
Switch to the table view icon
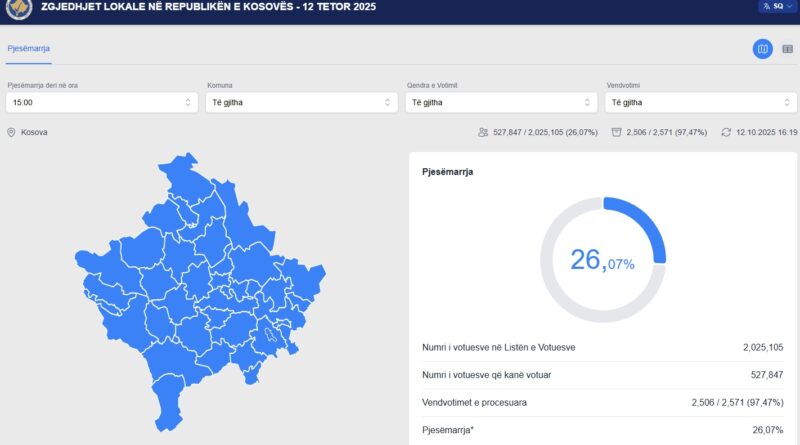(x=787, y=49)
